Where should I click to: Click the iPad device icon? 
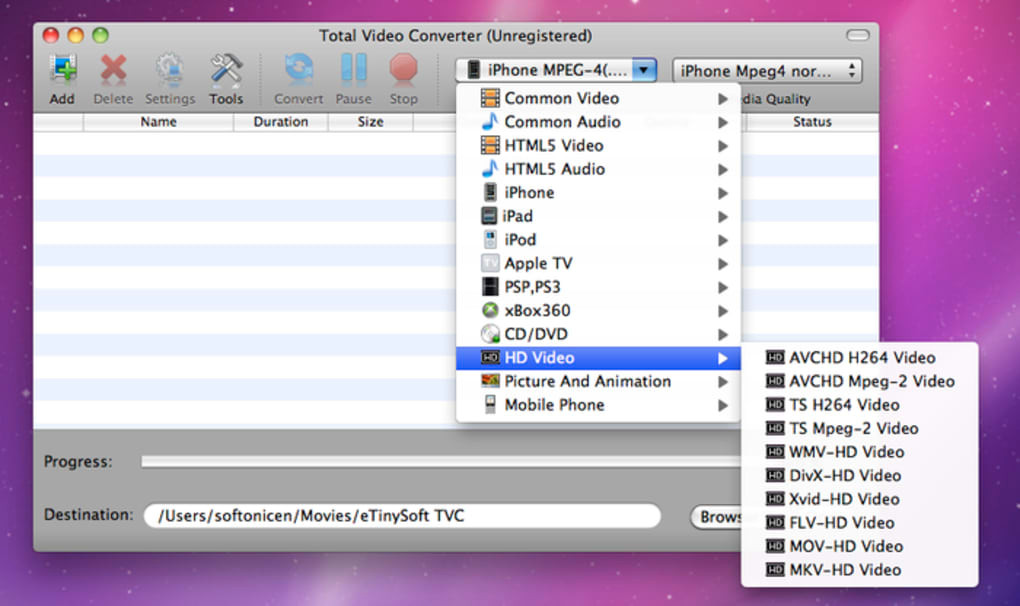click(x=489, y=216)
